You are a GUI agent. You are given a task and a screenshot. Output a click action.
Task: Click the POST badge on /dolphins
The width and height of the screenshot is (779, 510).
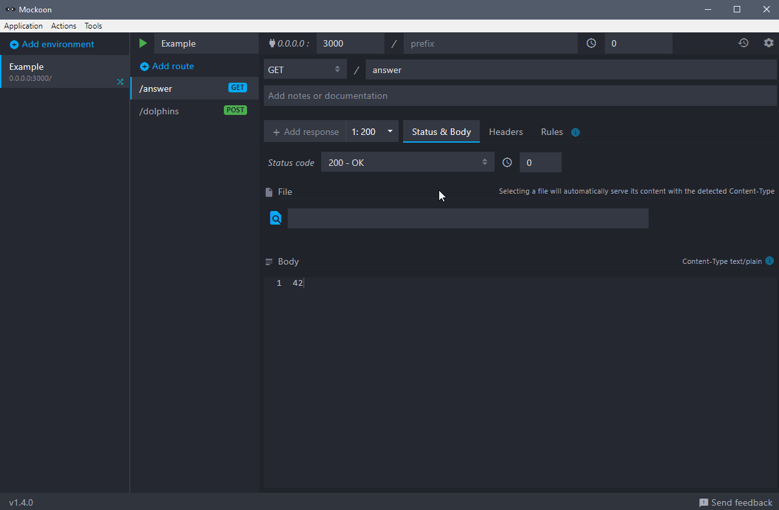235,110
